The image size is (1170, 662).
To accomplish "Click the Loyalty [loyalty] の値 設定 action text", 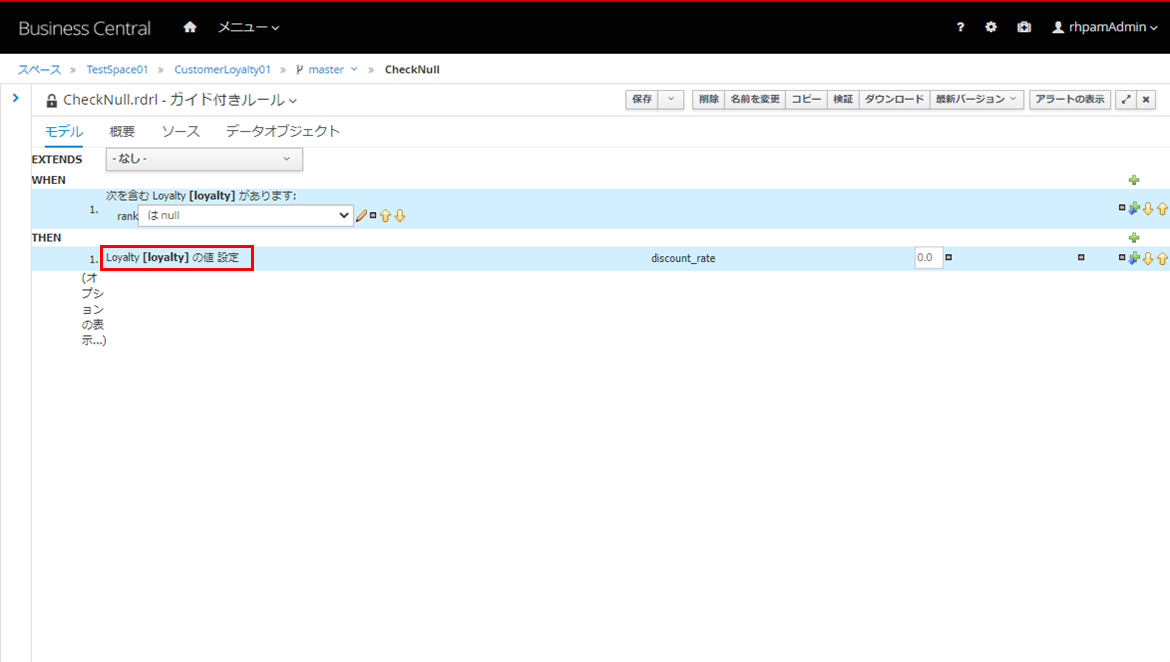I will click(x=172, y=257).
